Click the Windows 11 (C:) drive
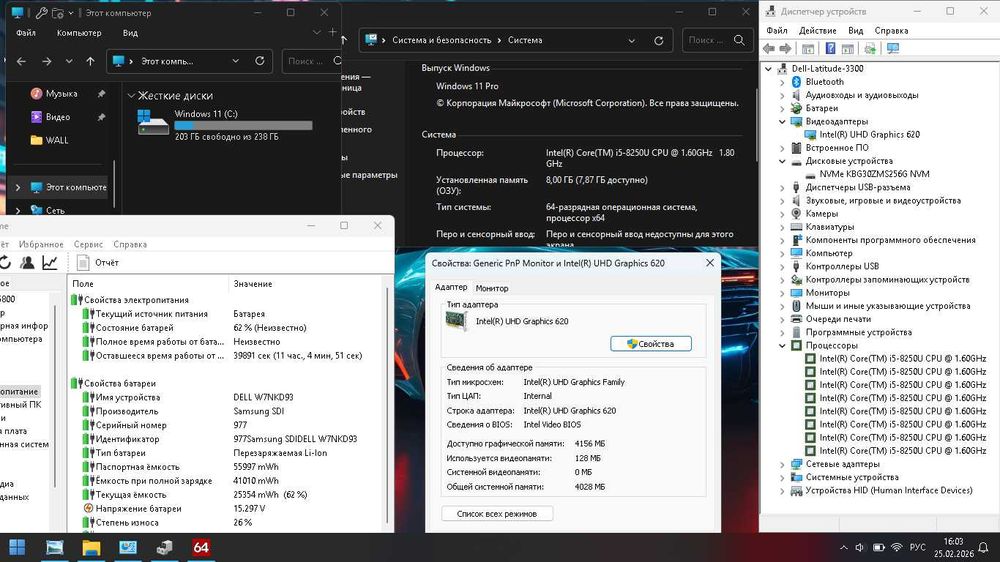 224,124
